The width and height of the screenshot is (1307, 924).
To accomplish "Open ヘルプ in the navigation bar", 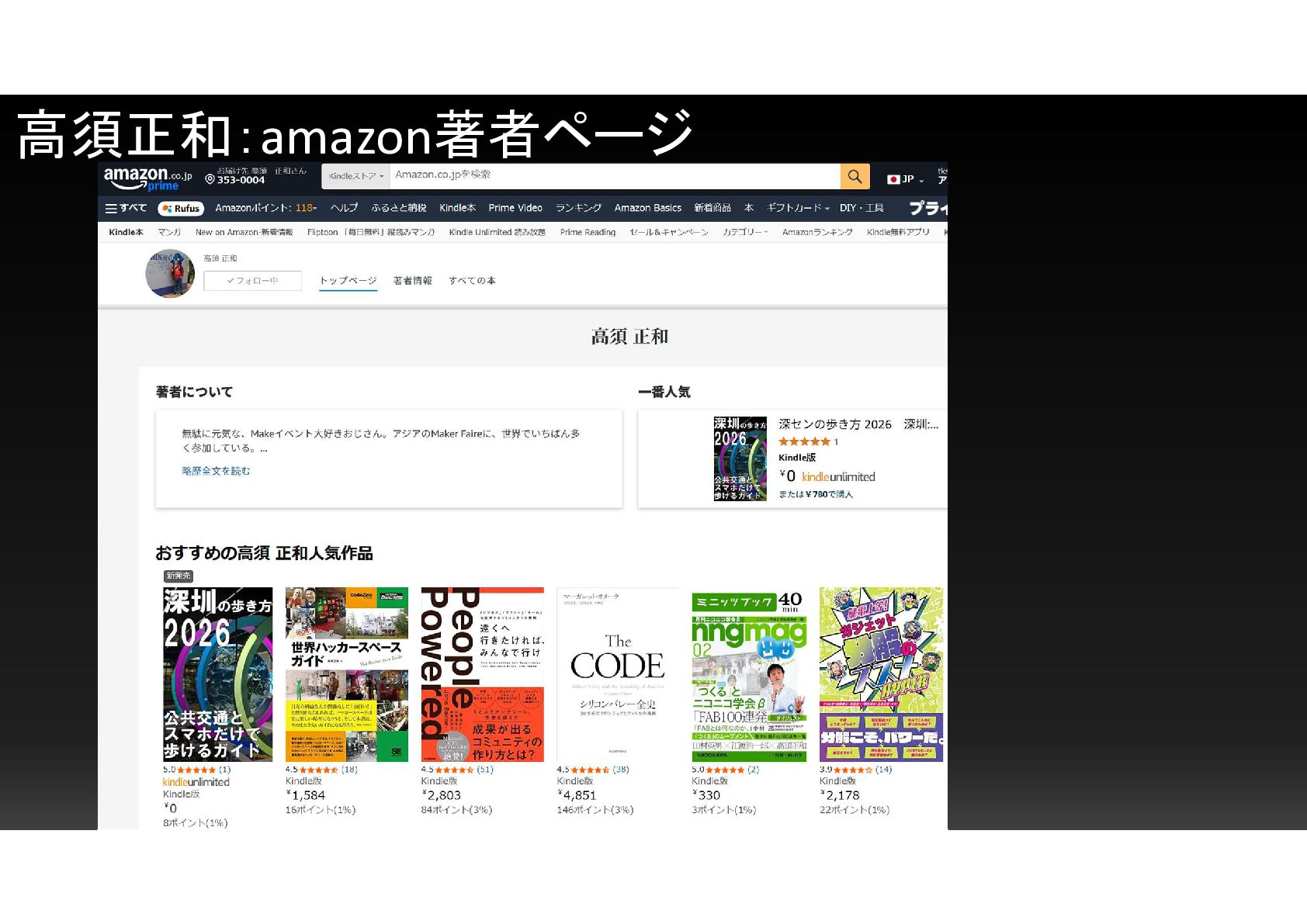I will pyautogui.click(x=344, y=208).
